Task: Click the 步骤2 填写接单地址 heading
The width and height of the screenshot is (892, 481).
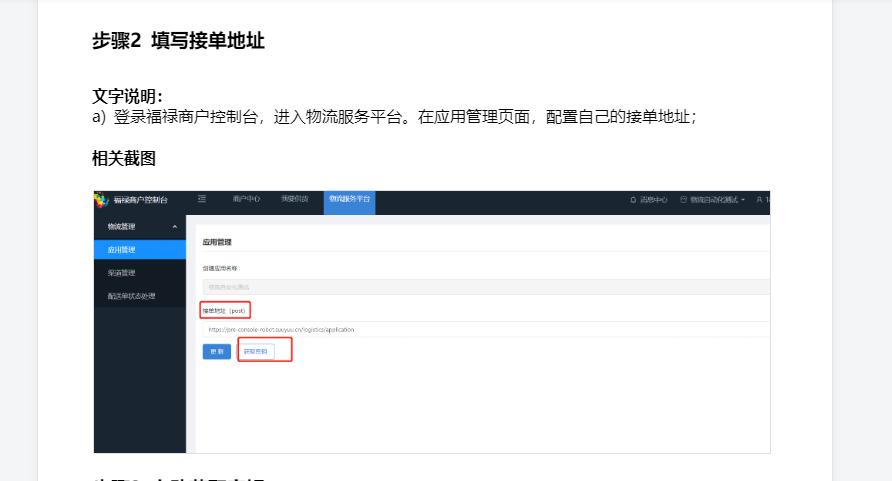Action: coord(179,41)
